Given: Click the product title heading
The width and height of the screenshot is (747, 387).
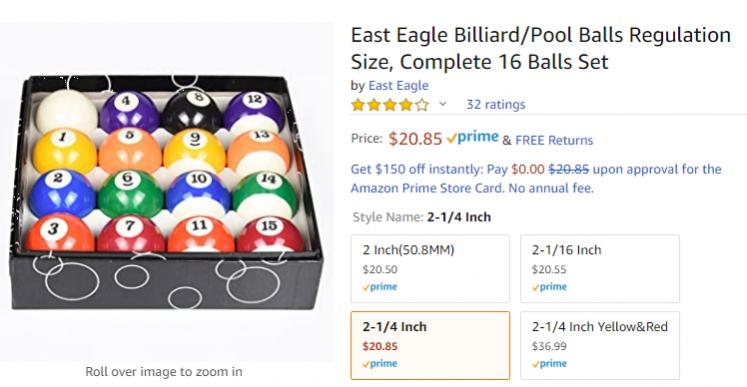Looking at the screenshot, I should pos(541,48).
